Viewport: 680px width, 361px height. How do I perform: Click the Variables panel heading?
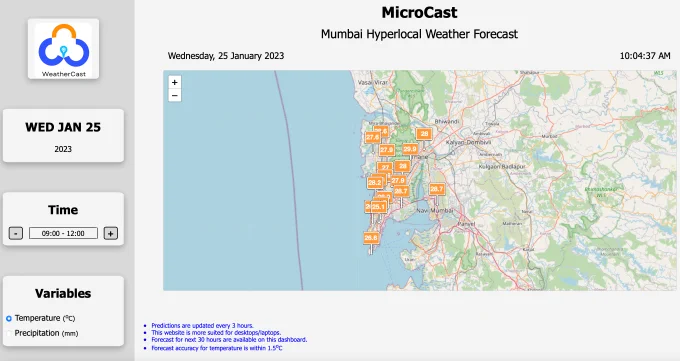point(63,294)
